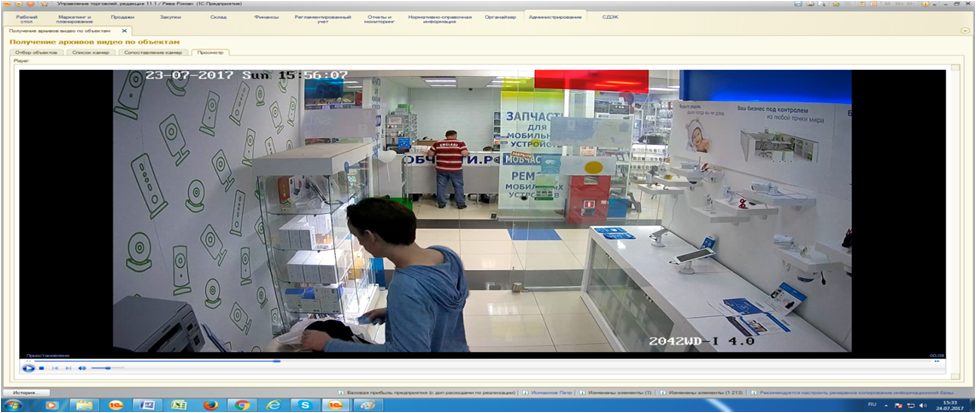Open the Рабочий стол section
976x413 pixels.
(26, 19)
